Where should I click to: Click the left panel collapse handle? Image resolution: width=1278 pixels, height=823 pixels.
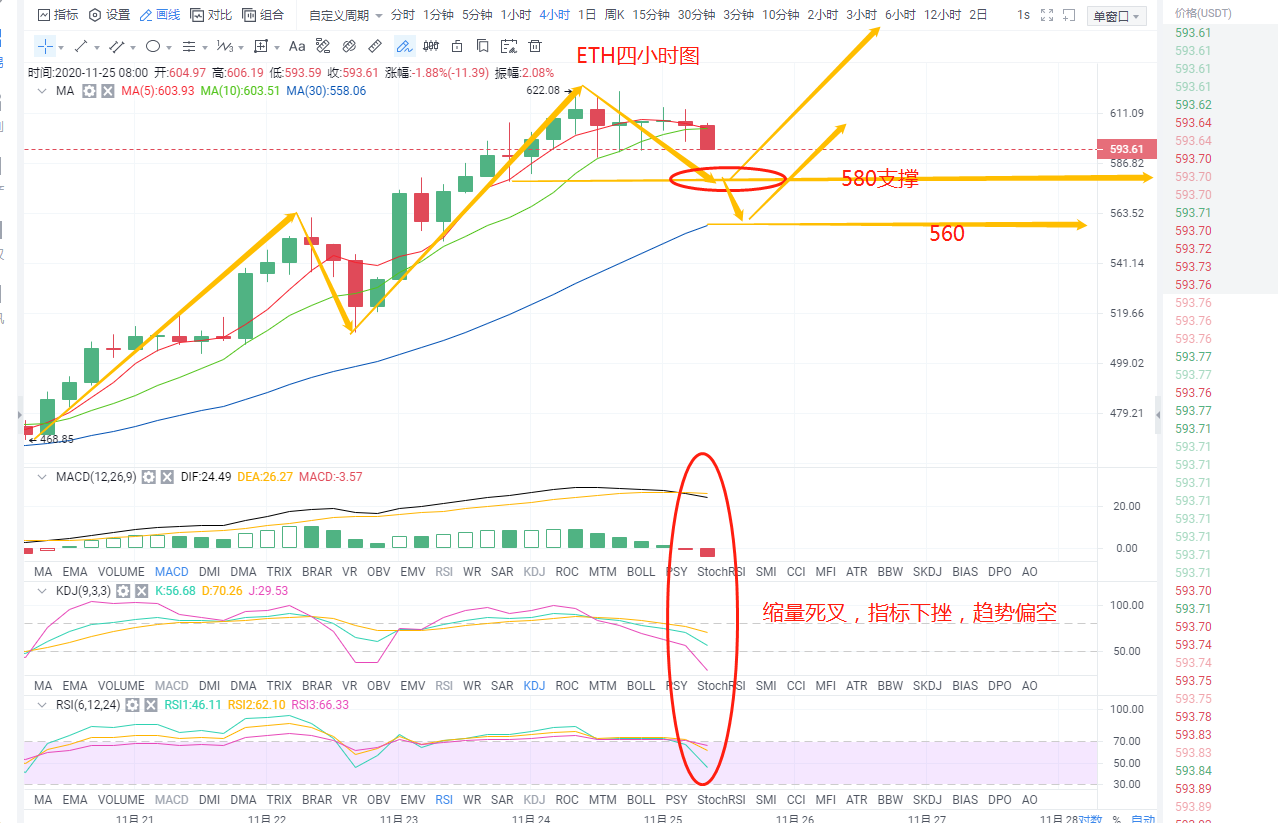click(19, 414)
